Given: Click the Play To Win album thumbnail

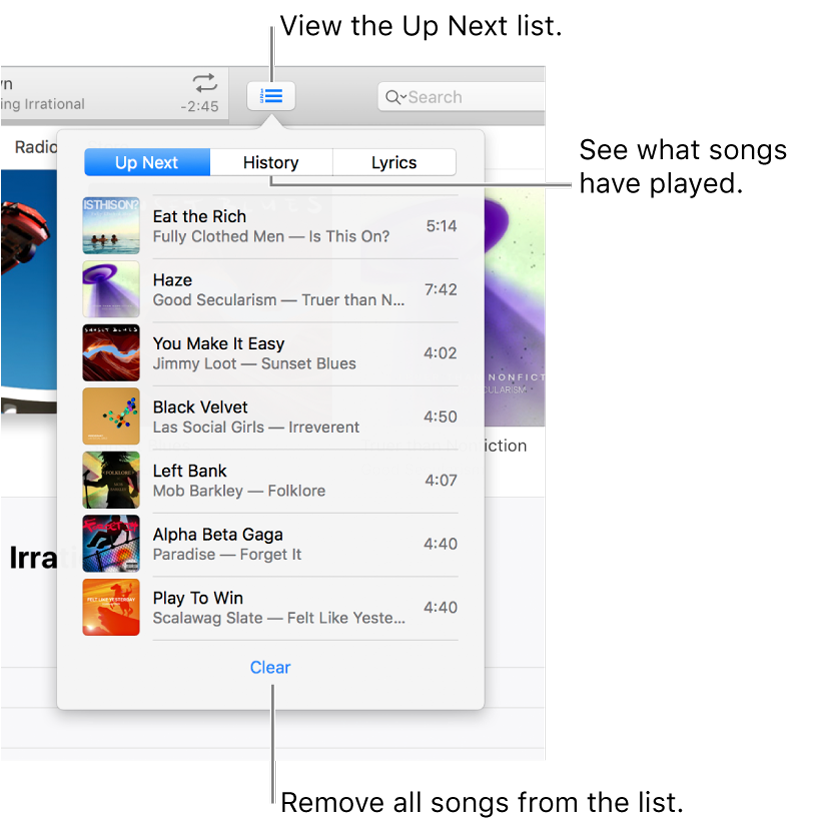Looking at the screenshot, I should 110,607.
